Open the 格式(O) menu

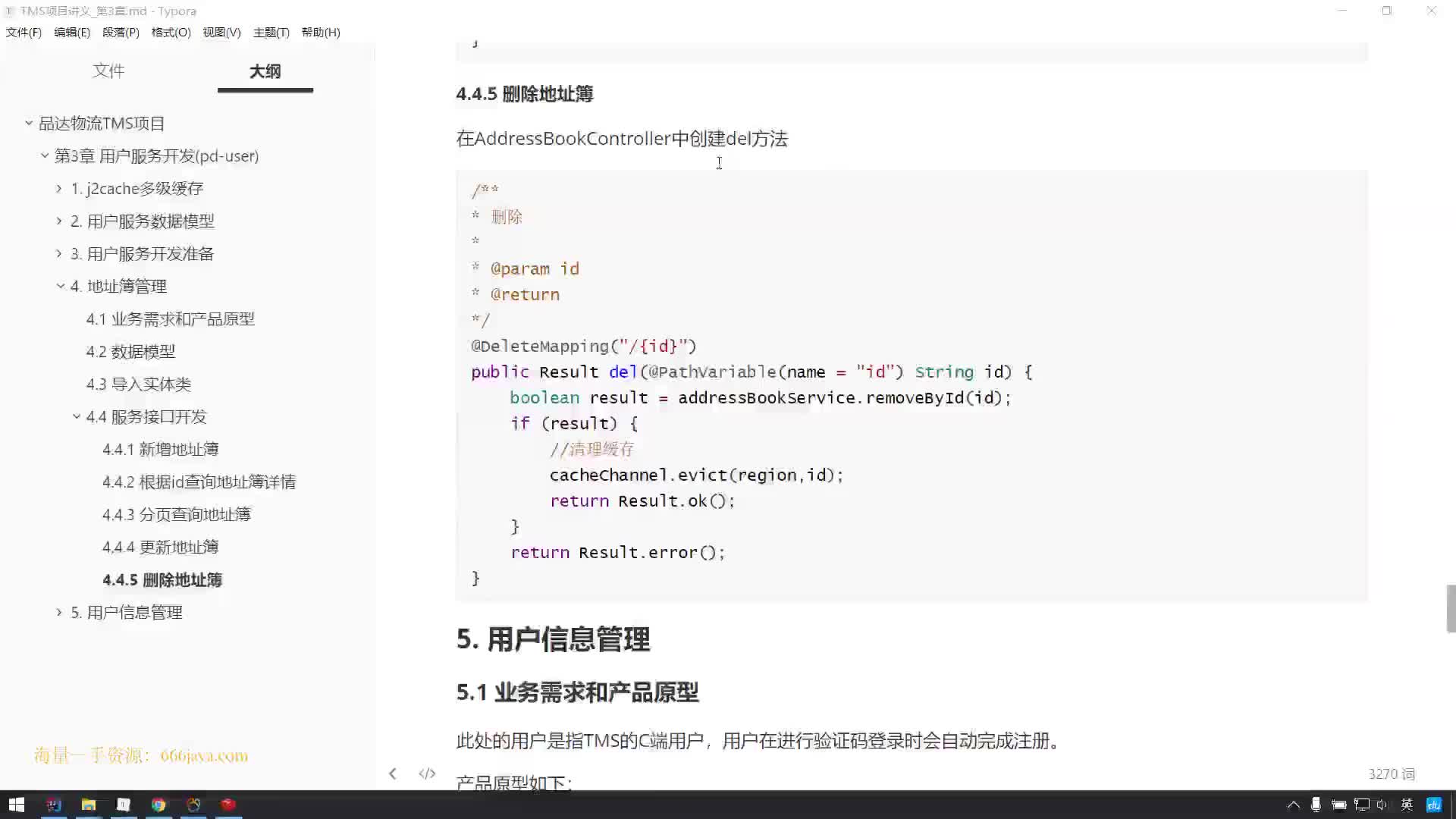171,32
